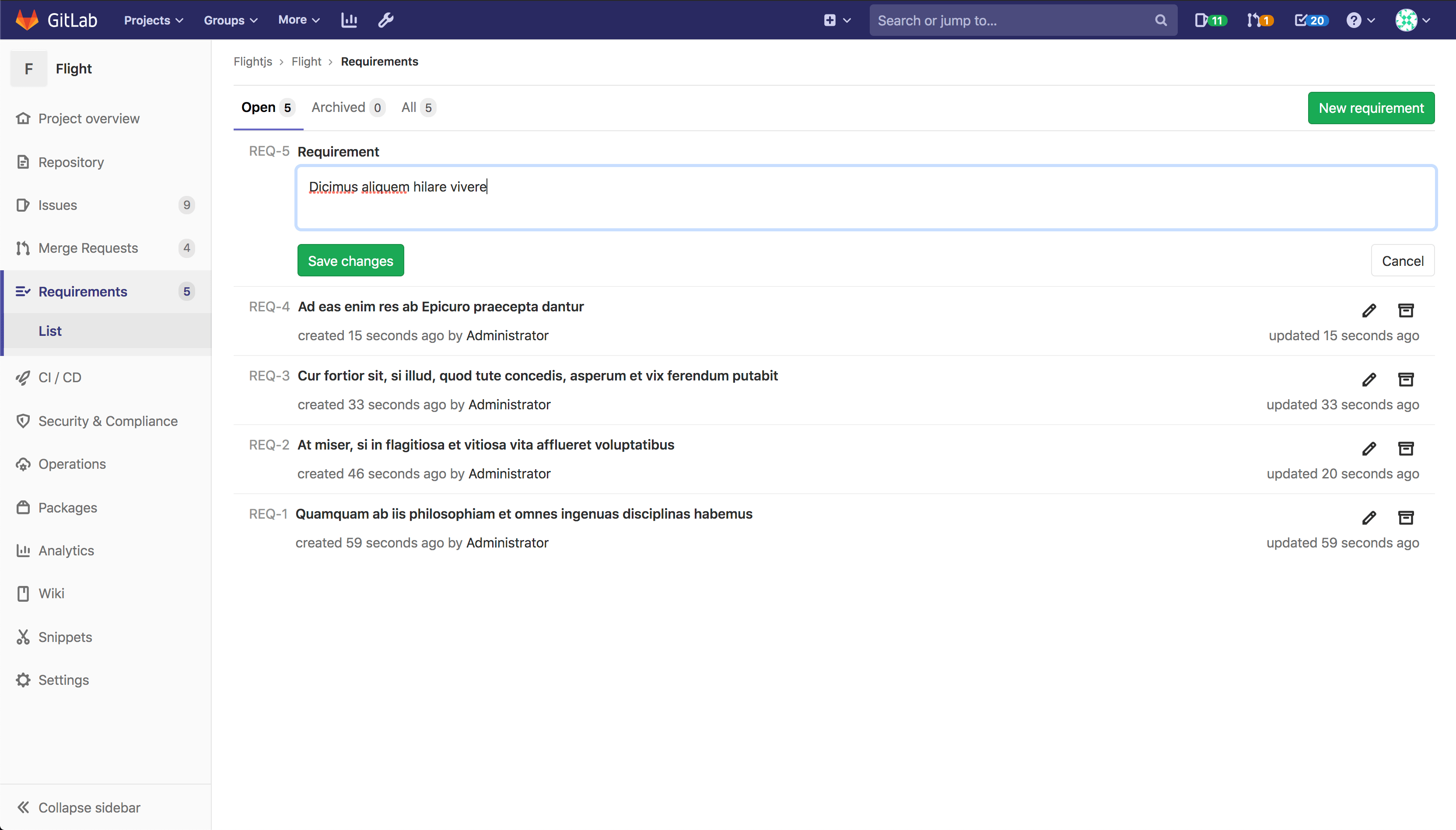The image size is (1456, 830).
Task: Click Save changes button
Action: tap(351, 260)
